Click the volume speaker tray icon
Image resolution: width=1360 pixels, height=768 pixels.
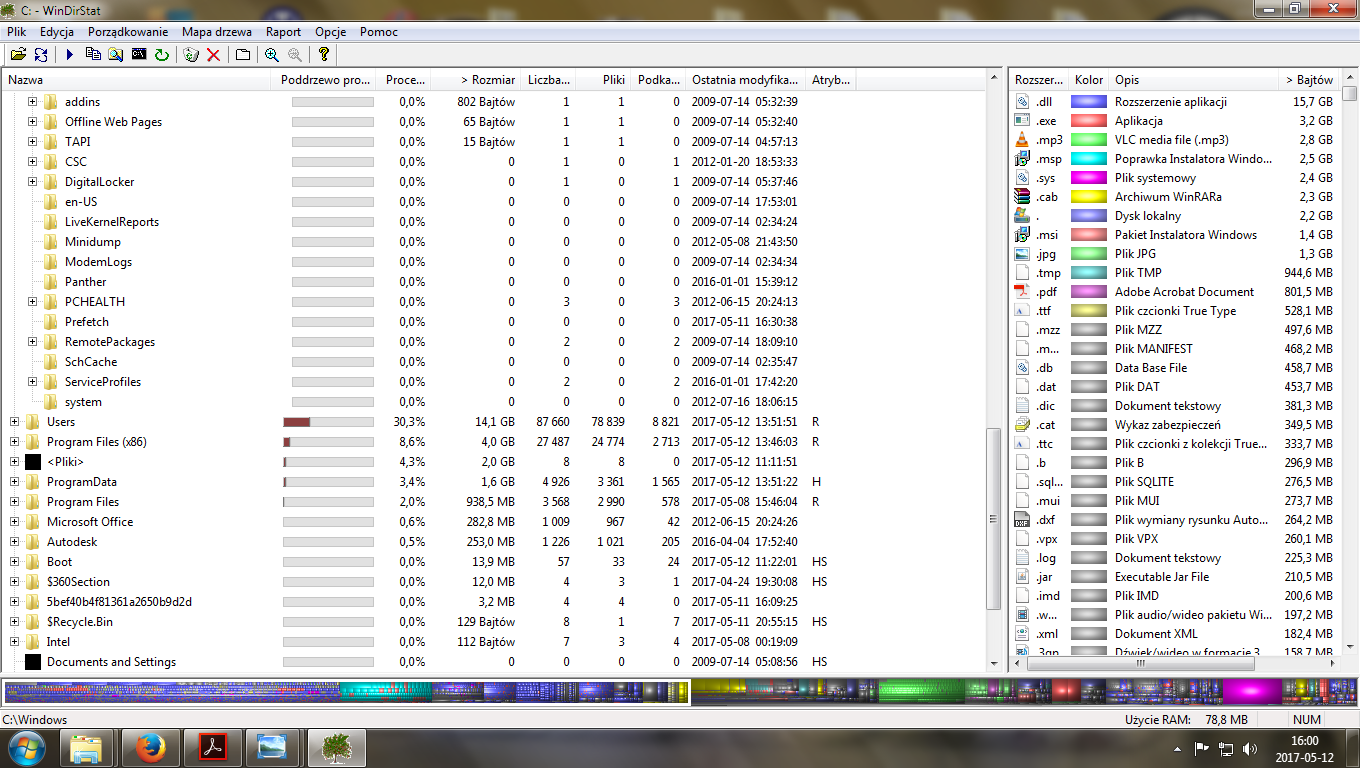point(1250,748)
